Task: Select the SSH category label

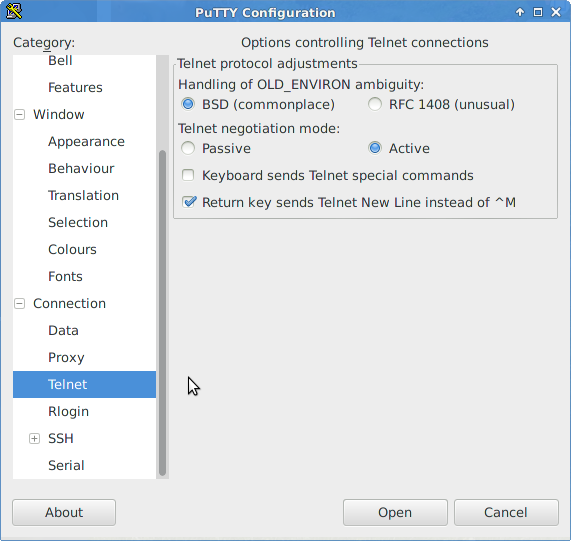Action: [61, 439]
